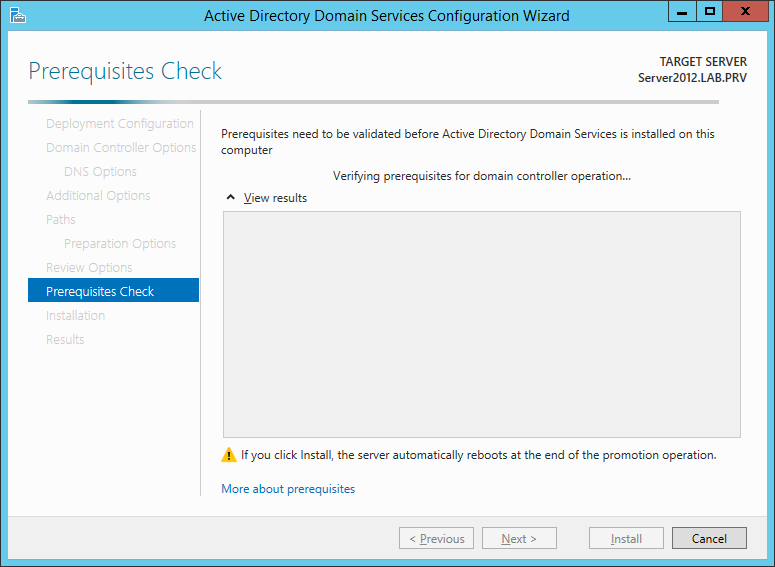Click inside the empty results pane
This screenshot has height=567, width=775.
481,324
